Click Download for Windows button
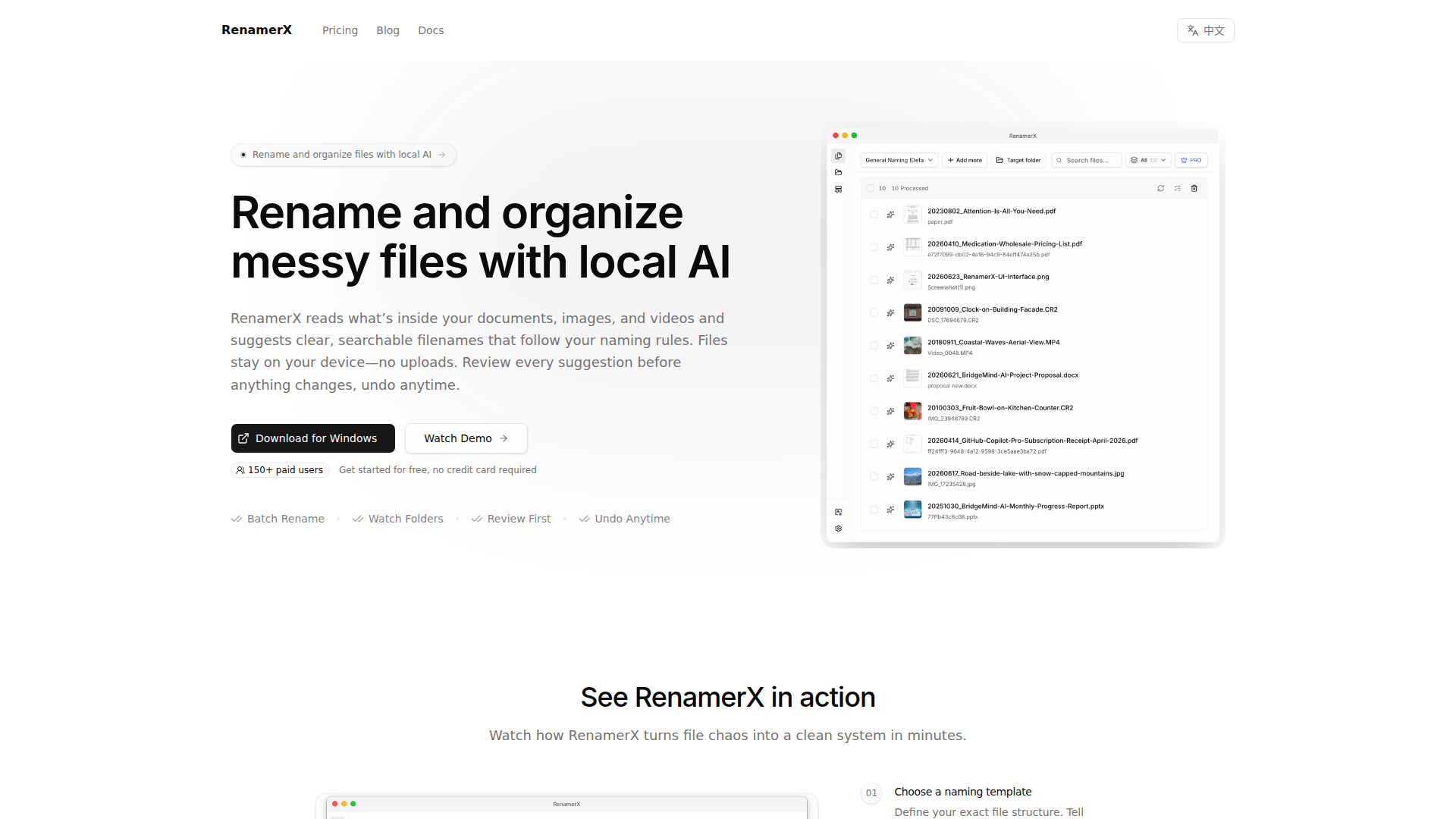This screenshot has width=1456, height=819. point(312,438)
